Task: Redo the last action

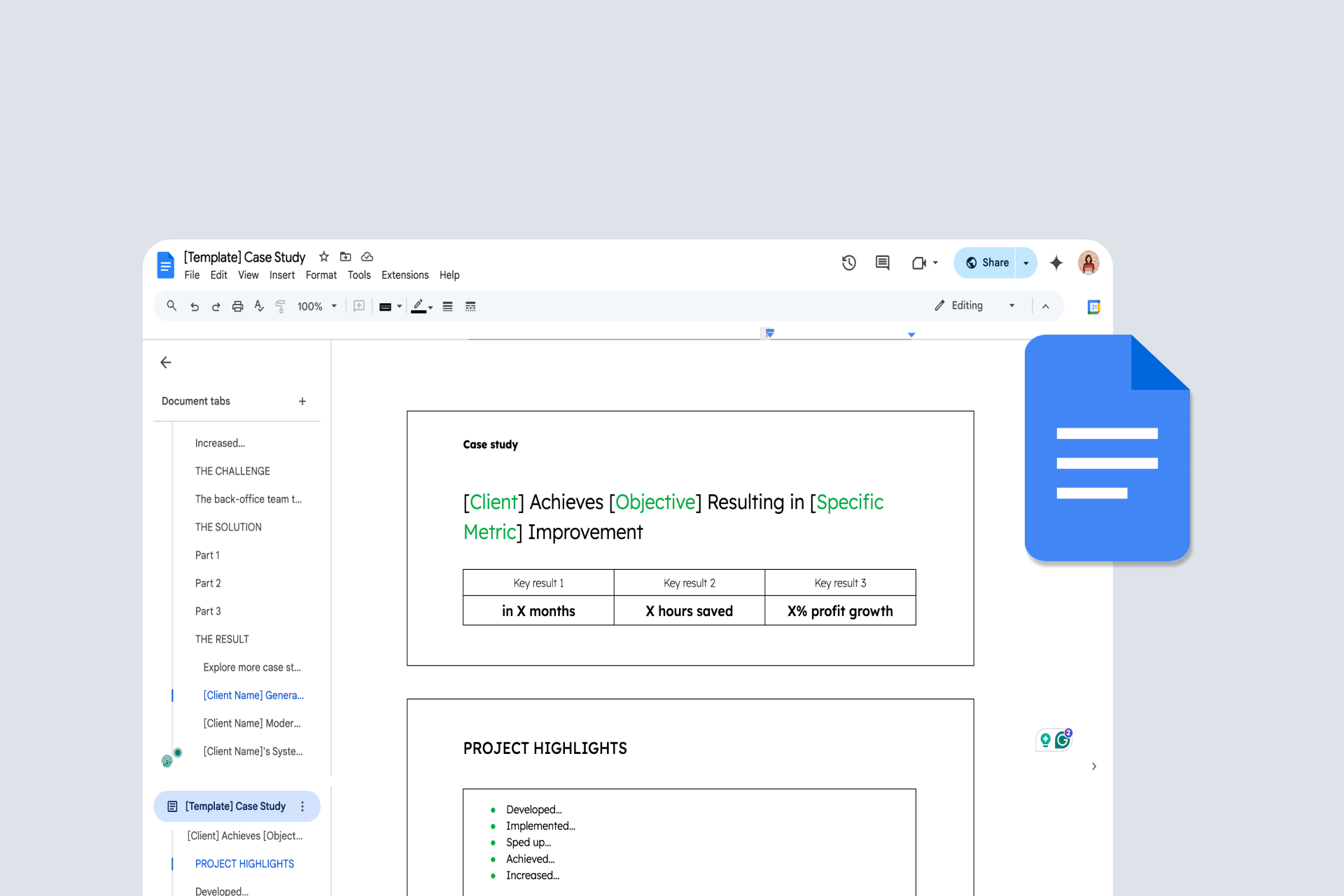Action: [216, 307]
